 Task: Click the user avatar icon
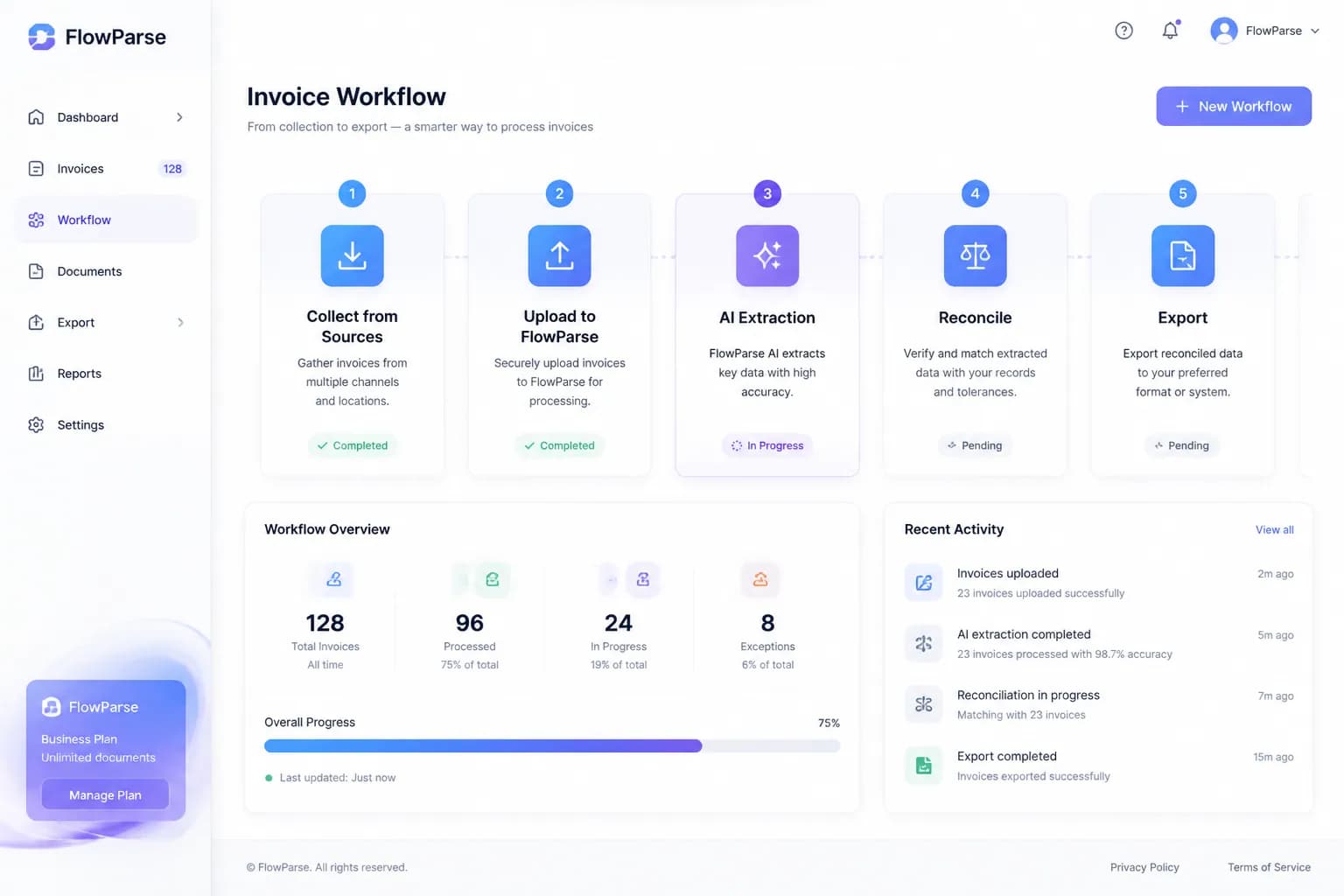click(x=1223, y=31)
